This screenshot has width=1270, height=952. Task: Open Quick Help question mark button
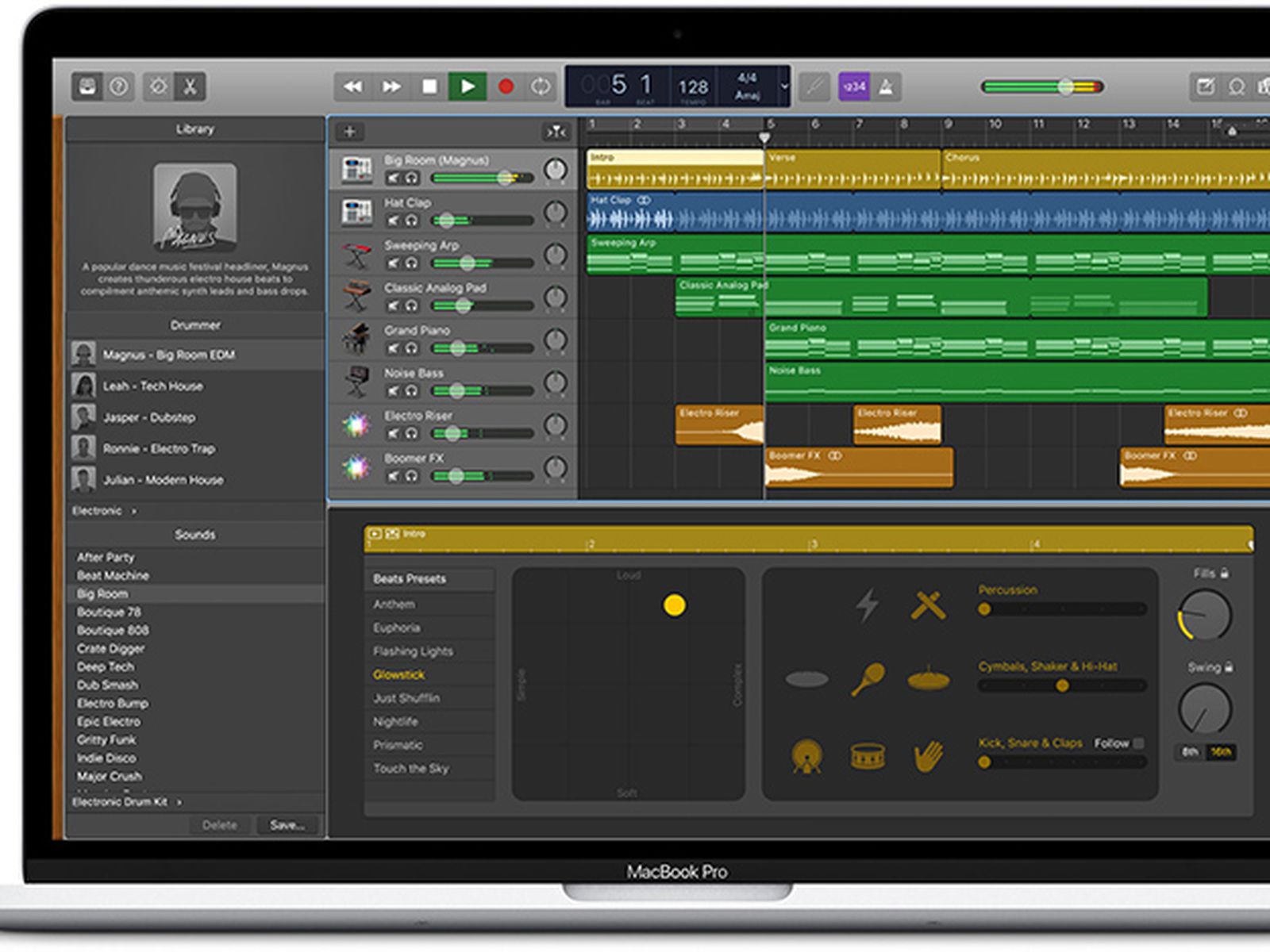tap(118, 86)
